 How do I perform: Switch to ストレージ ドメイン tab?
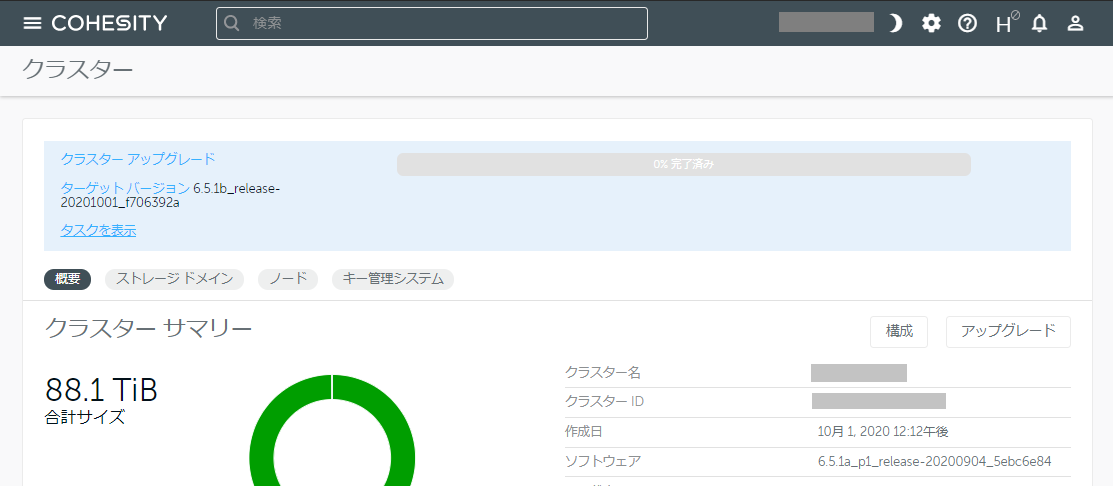point(175,280)
